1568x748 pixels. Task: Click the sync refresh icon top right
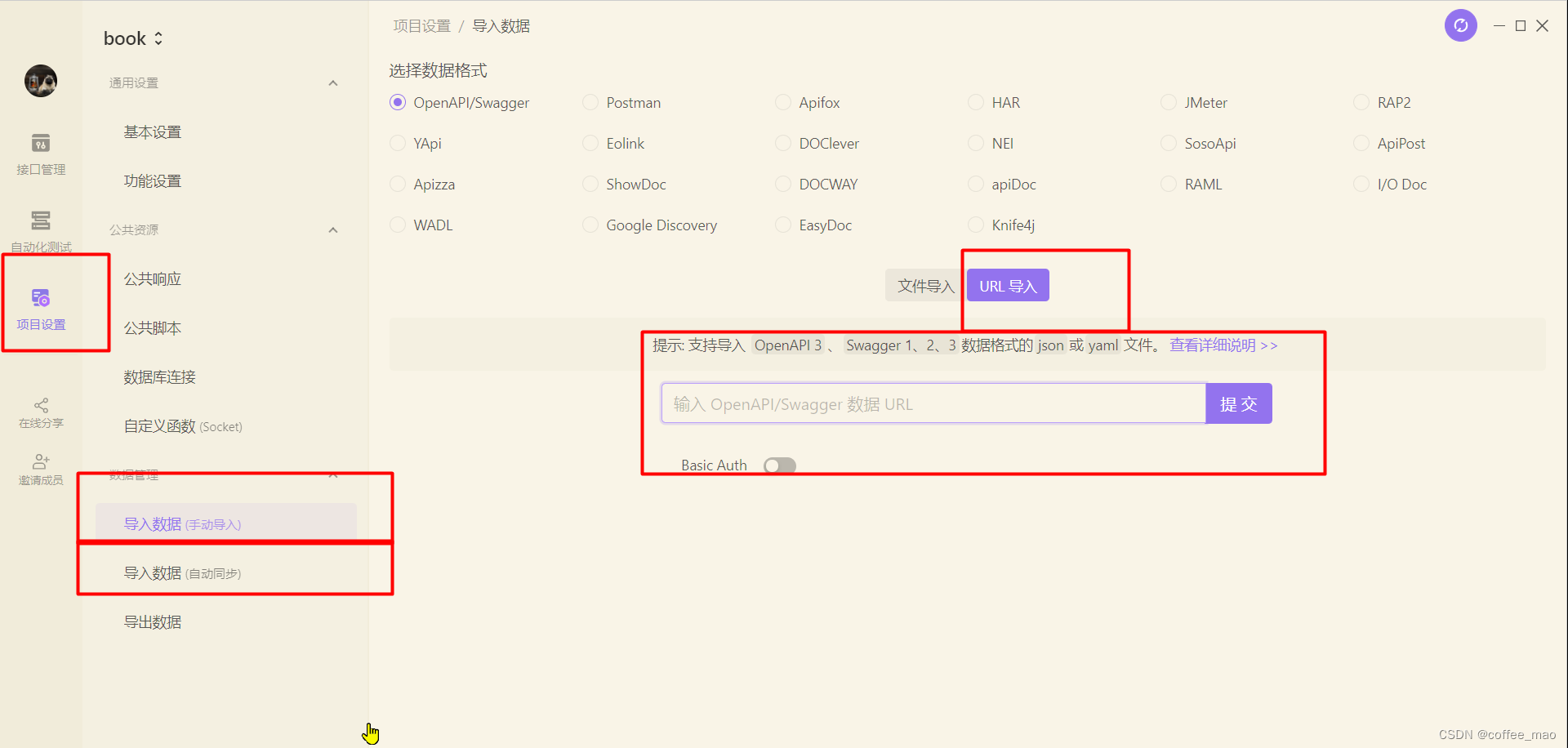point(1461,25)
